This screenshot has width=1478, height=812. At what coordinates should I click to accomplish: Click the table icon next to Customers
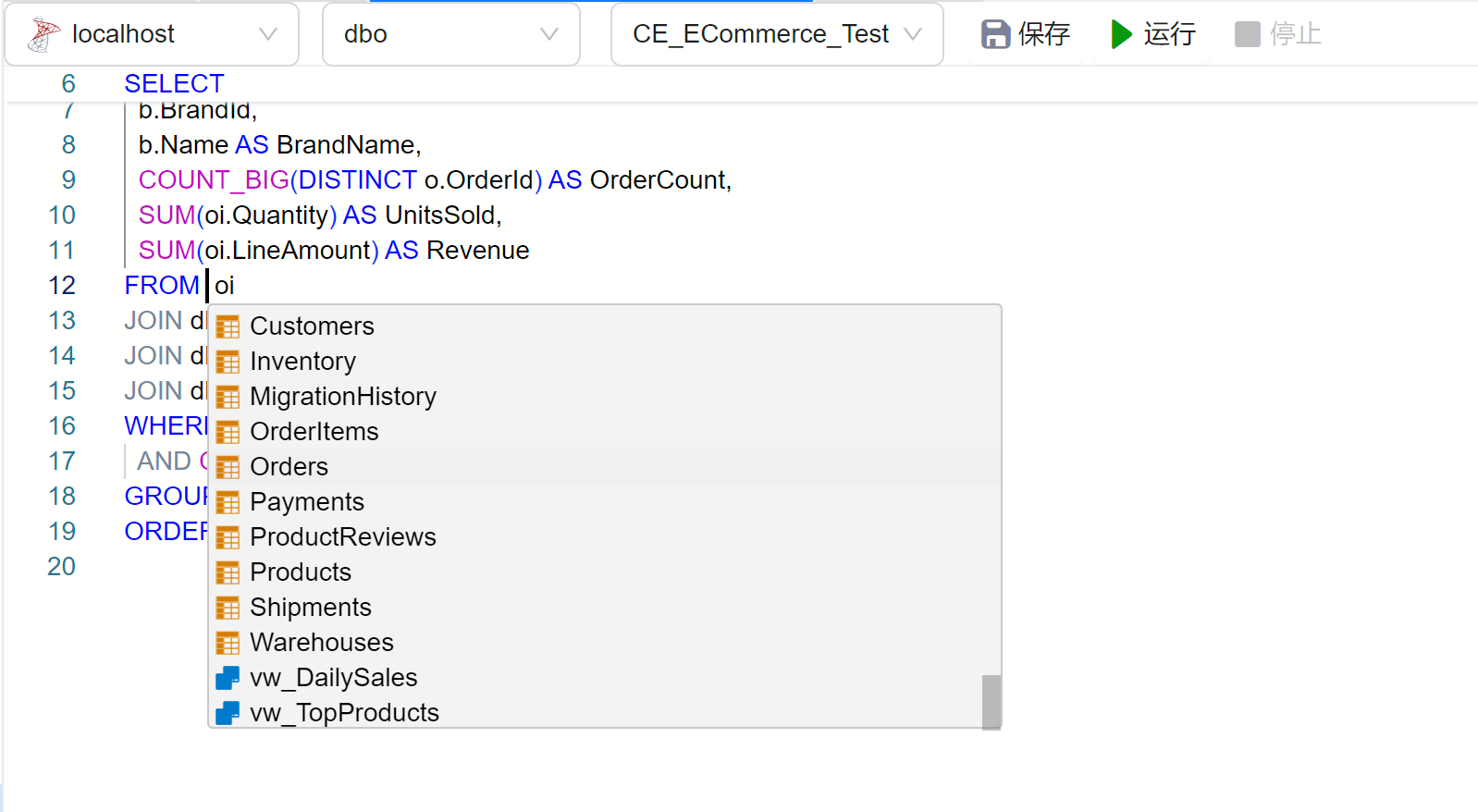[228, 326]
